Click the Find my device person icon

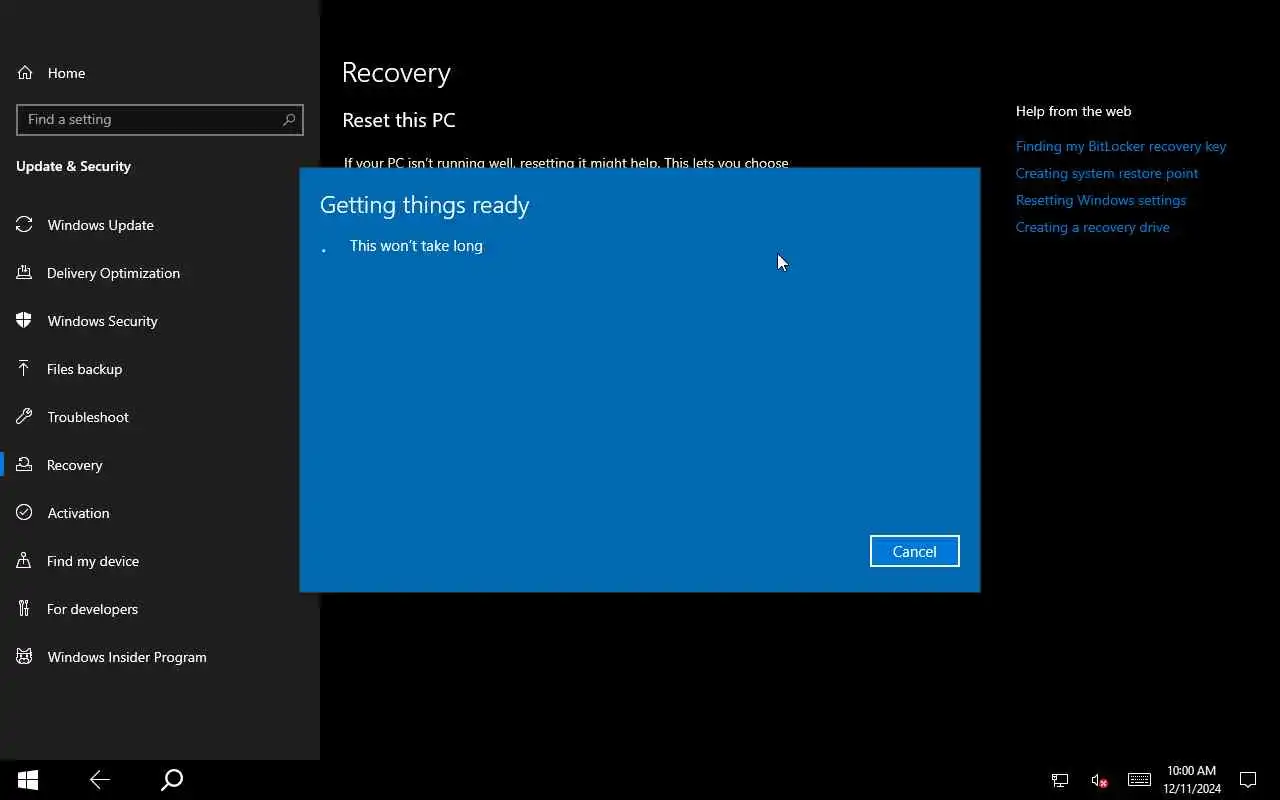pos(24,561)
